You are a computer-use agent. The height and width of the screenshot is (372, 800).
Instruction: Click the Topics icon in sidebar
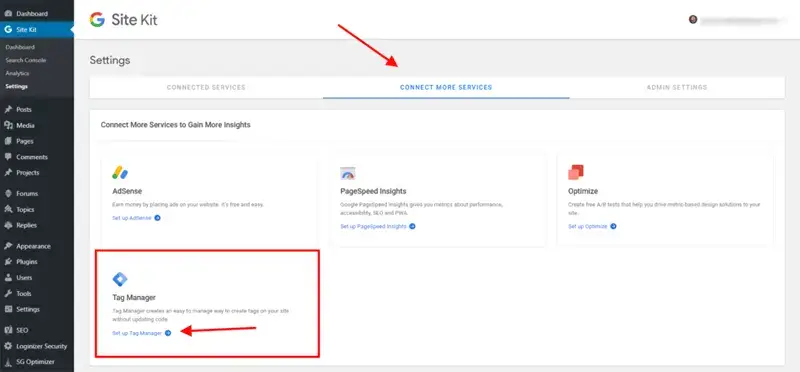tap(8, 210)
